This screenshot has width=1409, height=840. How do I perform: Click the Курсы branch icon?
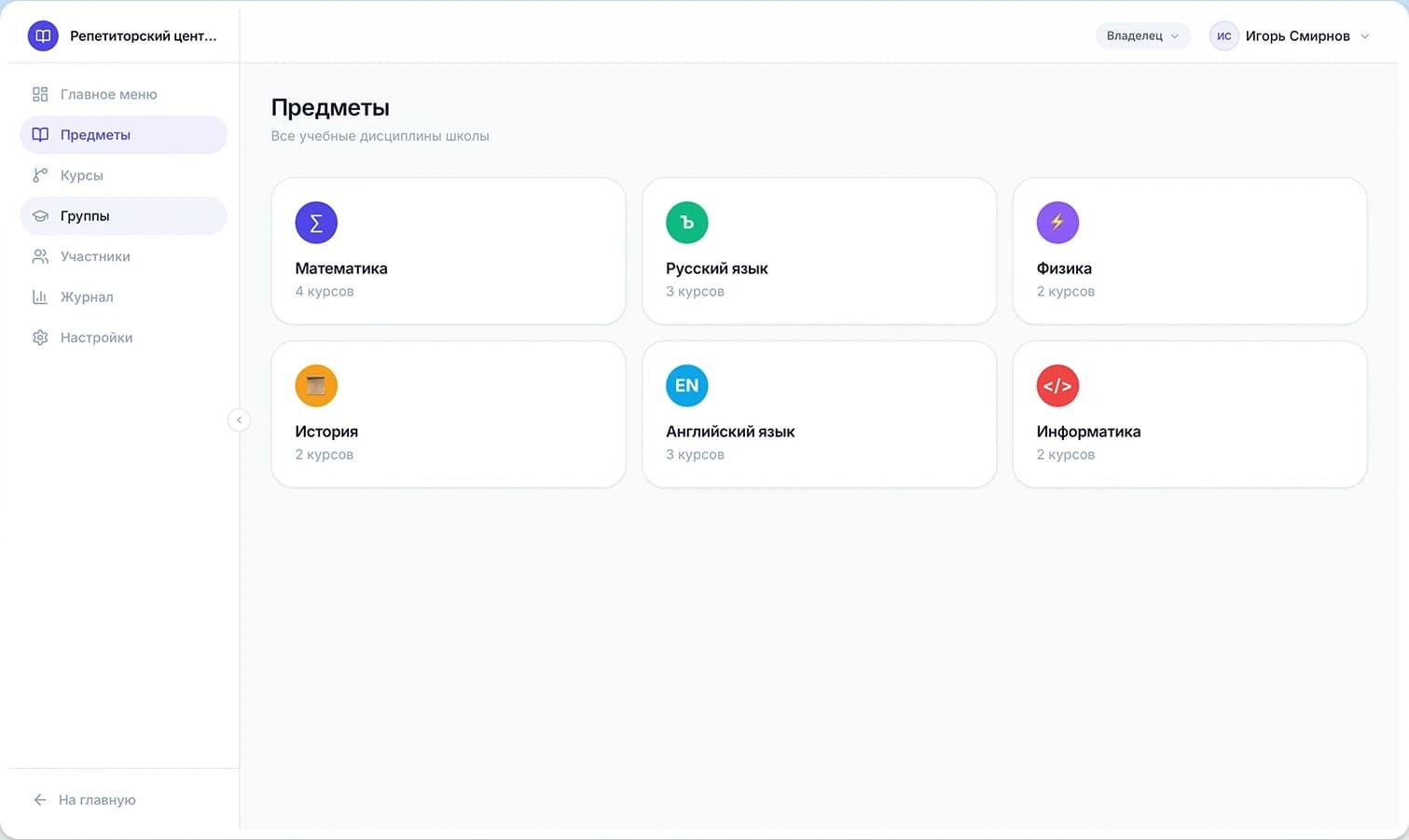pos(40,175)
